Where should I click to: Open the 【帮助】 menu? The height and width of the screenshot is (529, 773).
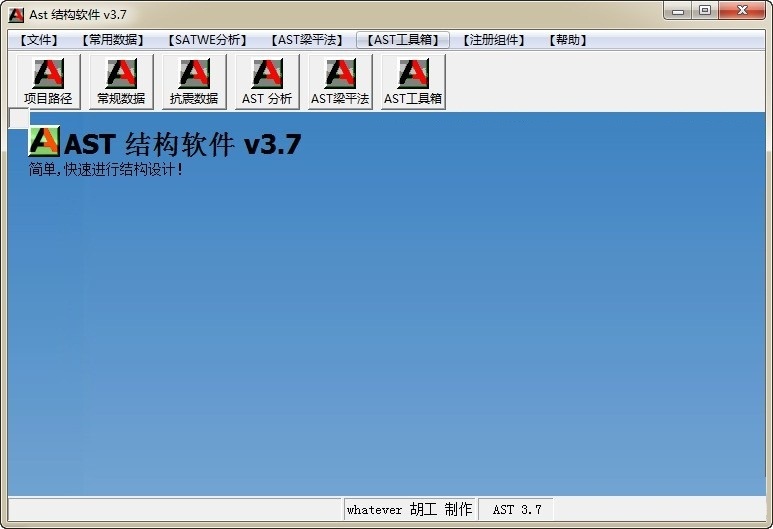click(568, 40)
